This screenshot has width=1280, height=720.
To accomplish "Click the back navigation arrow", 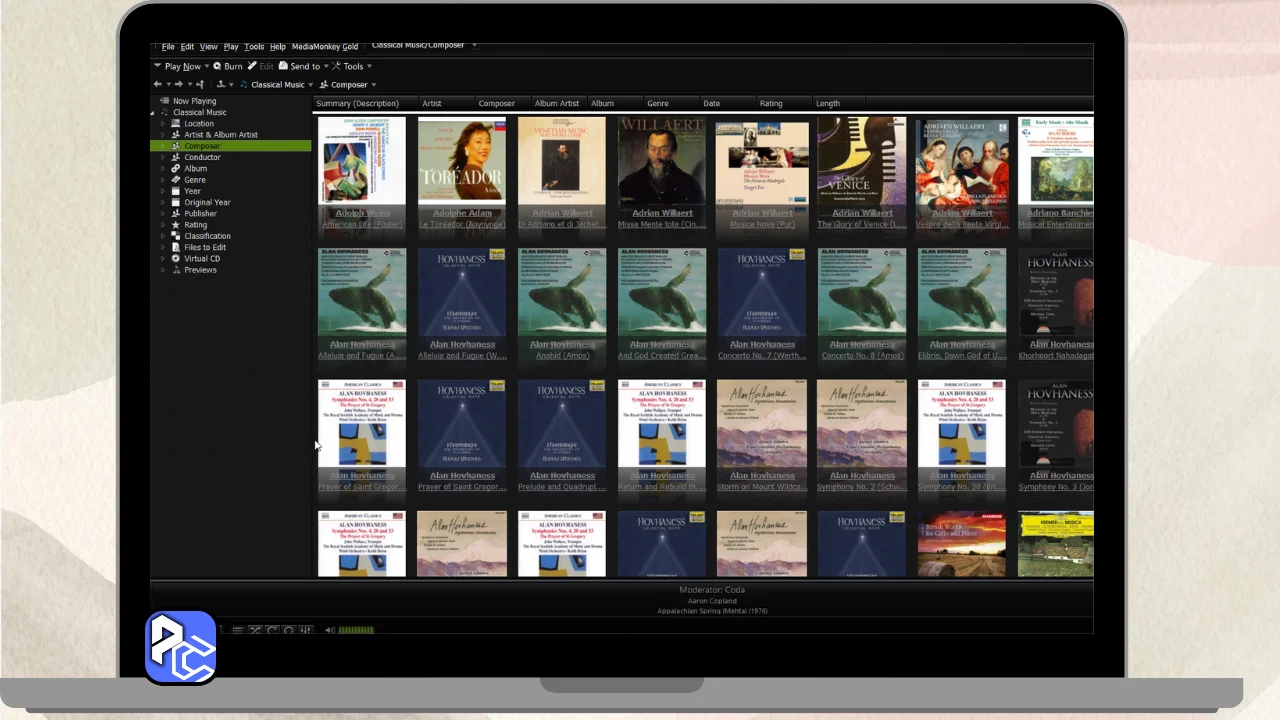I will [157, 85].
